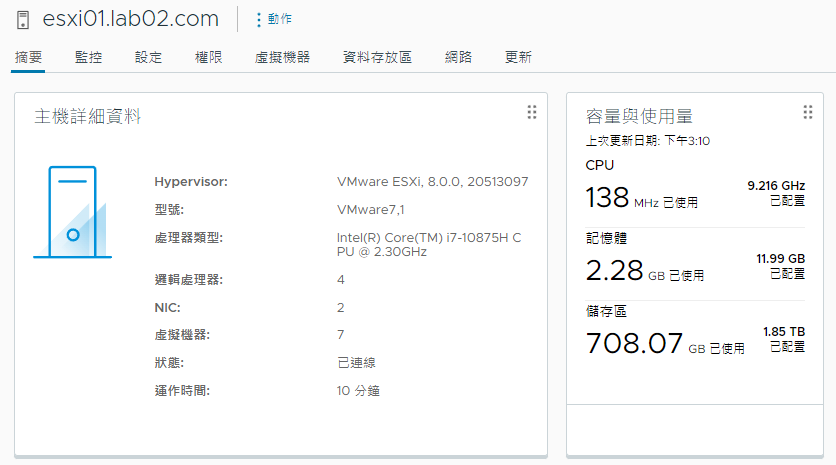Switch to the 資料存放區 tab
Viewport: 836px width, 465px height.
[377, 57]
